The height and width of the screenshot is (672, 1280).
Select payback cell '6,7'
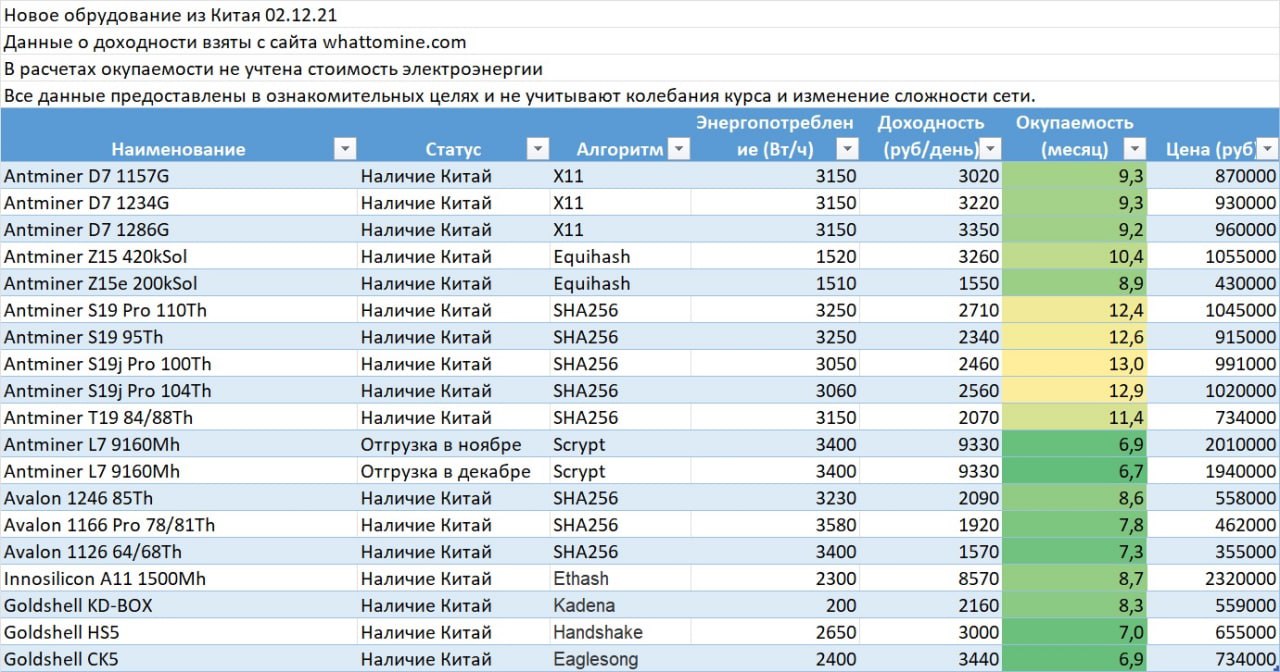point(1075,471)
